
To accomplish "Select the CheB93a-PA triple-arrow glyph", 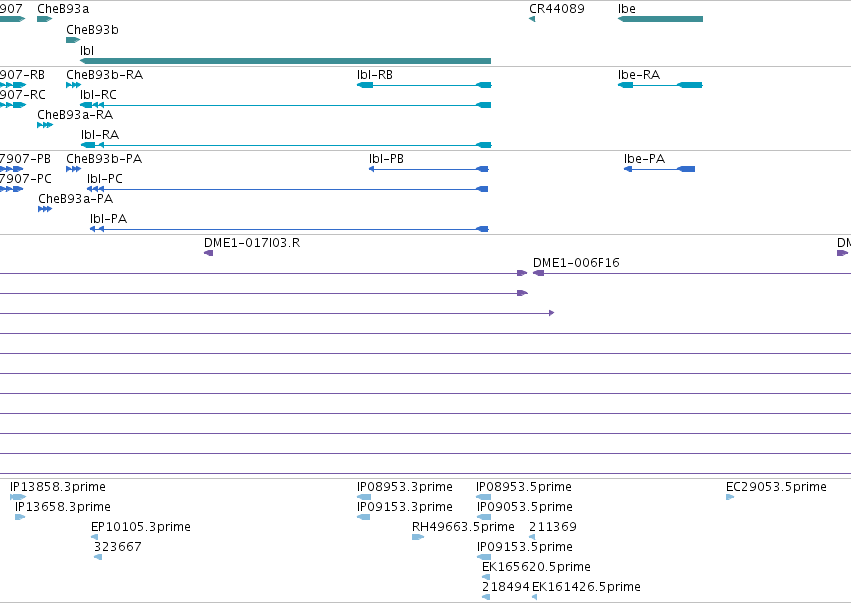I will tap(45, 210).
